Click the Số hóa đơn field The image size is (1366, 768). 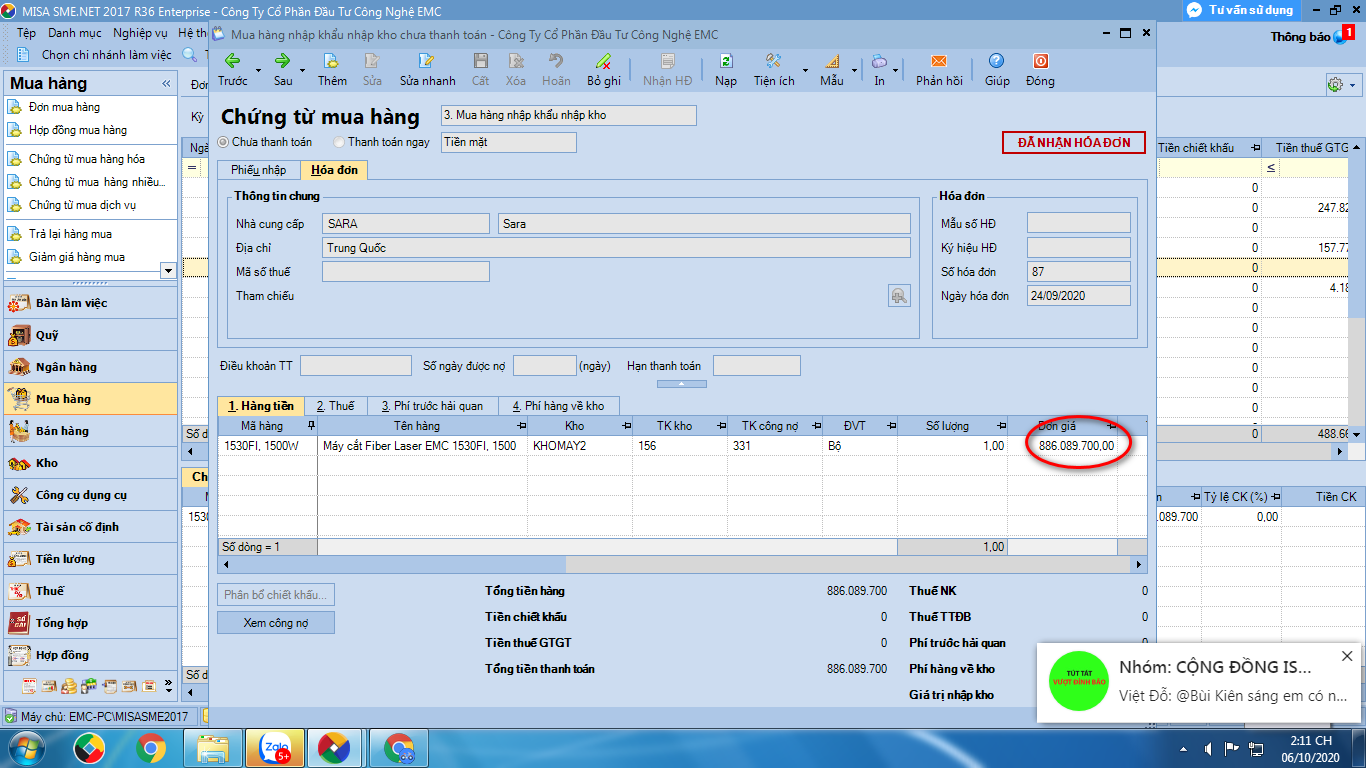(1078, 272)
